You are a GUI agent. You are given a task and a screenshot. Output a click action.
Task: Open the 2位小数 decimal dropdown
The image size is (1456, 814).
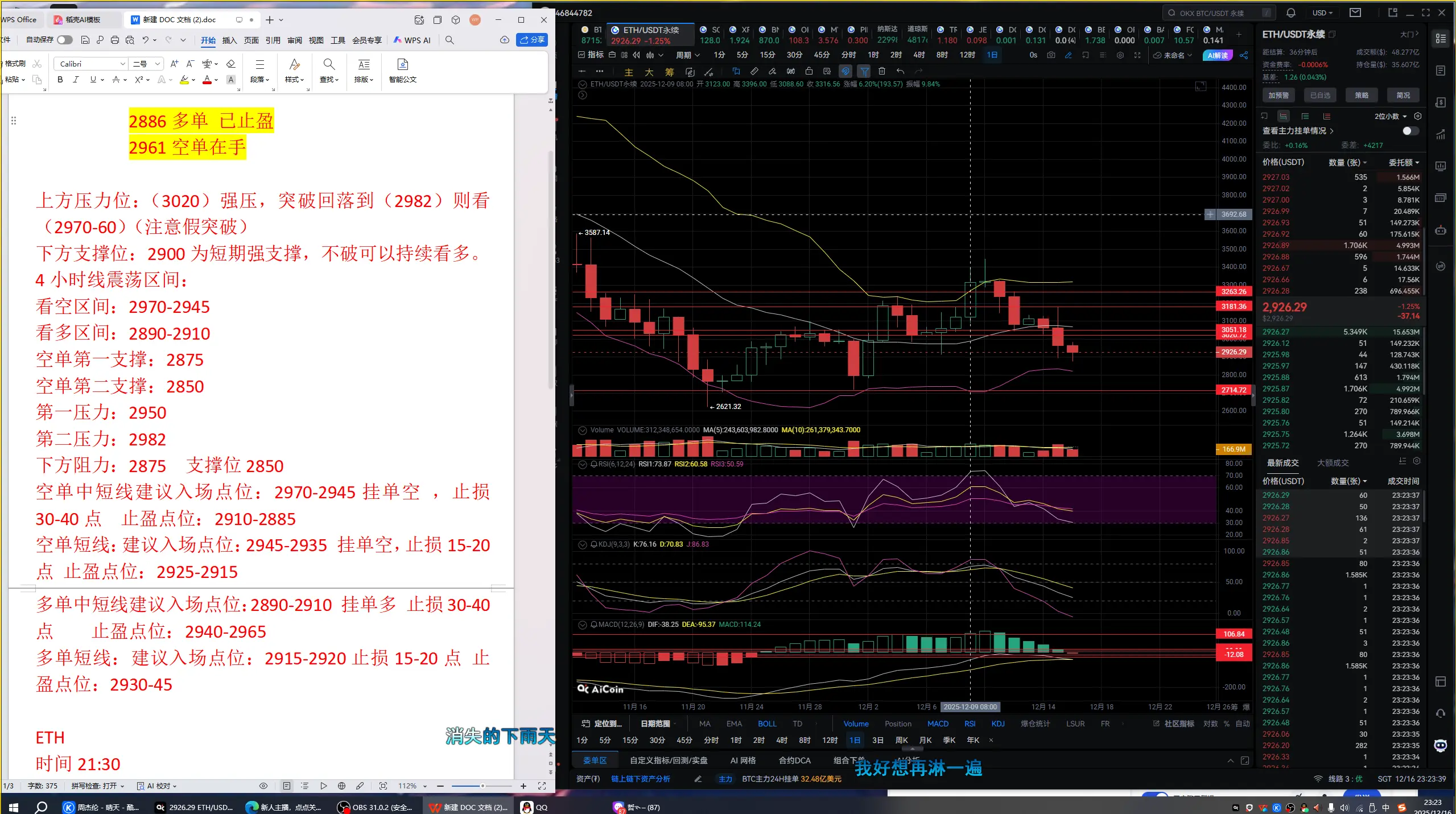(1390, 116)
